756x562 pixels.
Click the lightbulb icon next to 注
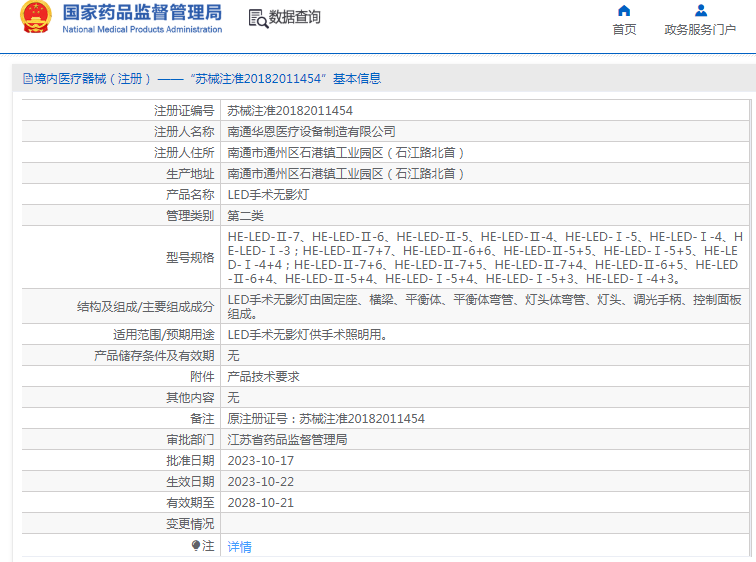(196, 546)
